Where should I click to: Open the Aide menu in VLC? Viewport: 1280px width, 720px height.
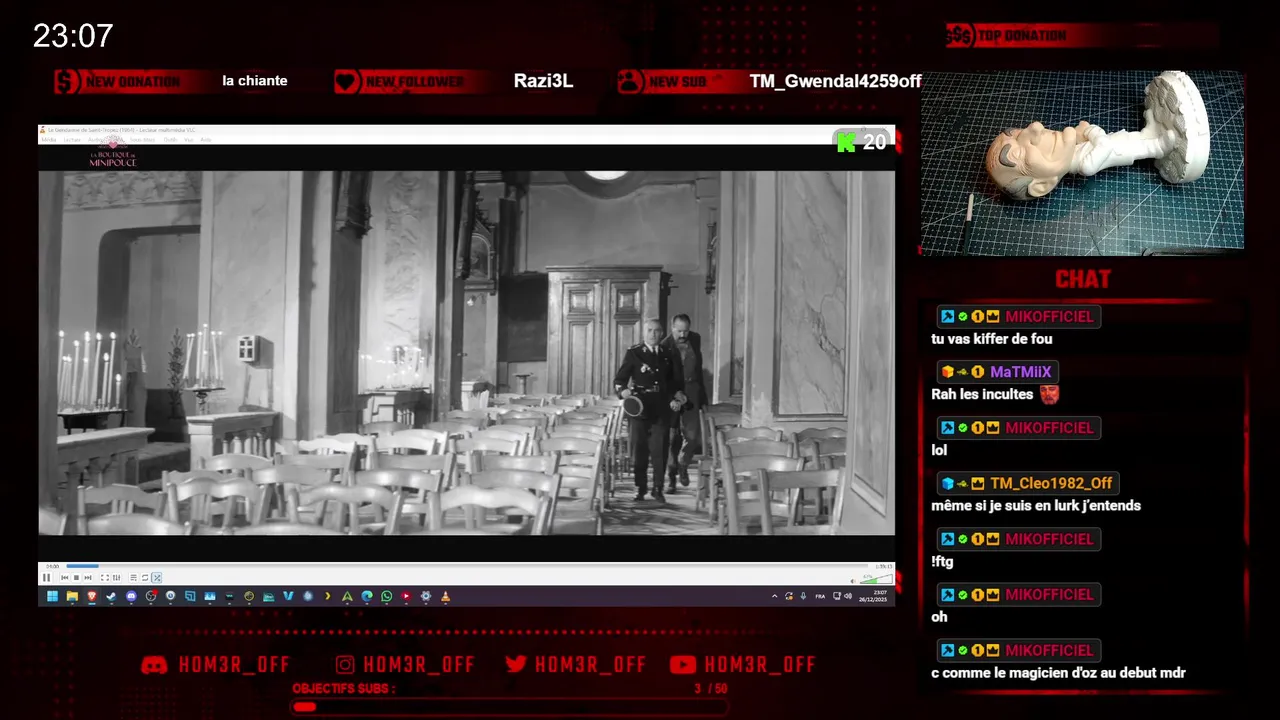tap(205, 140)
